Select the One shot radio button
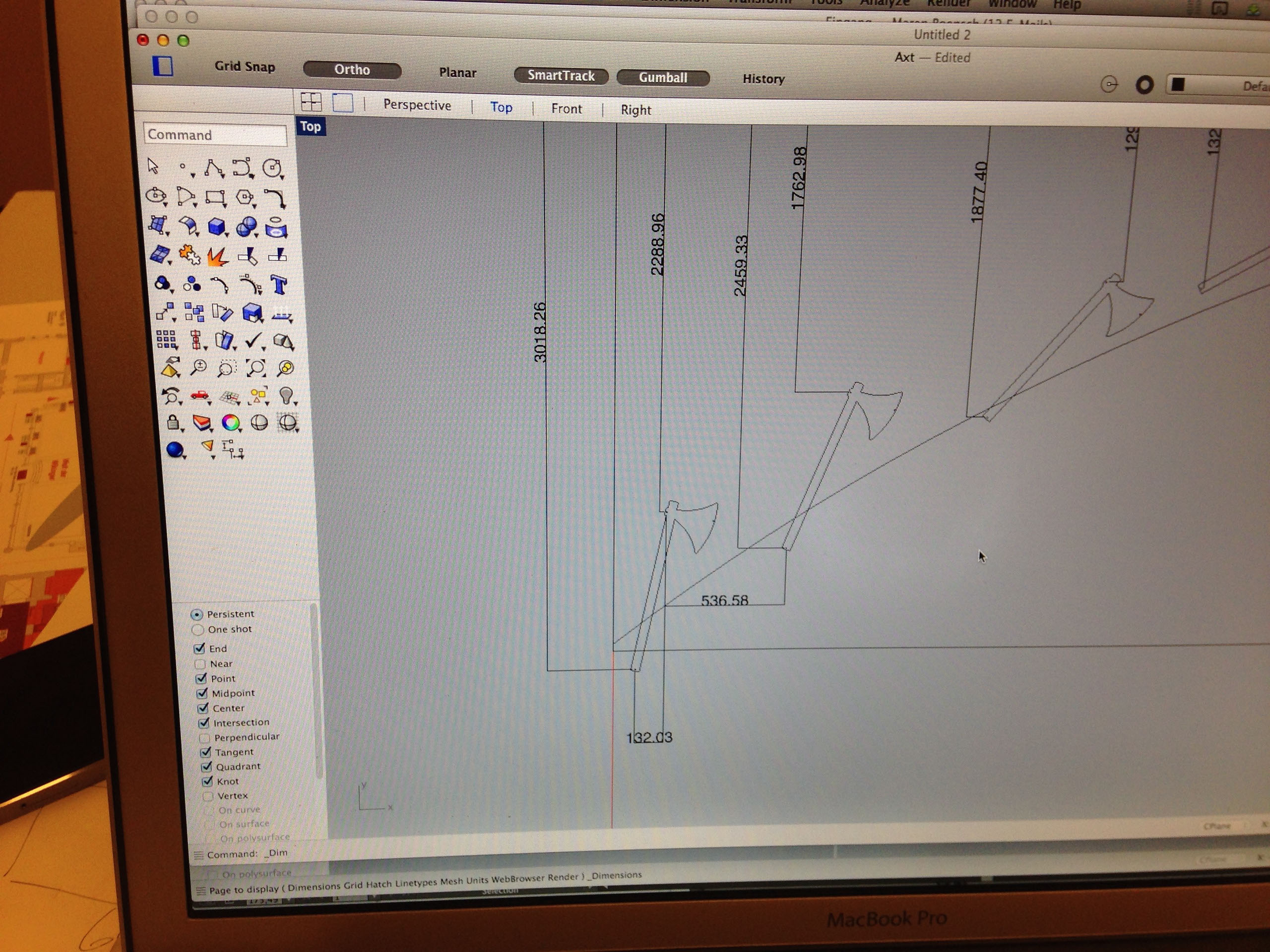The height and width of the screenshot is (952, 1270). tap(198, 630)
